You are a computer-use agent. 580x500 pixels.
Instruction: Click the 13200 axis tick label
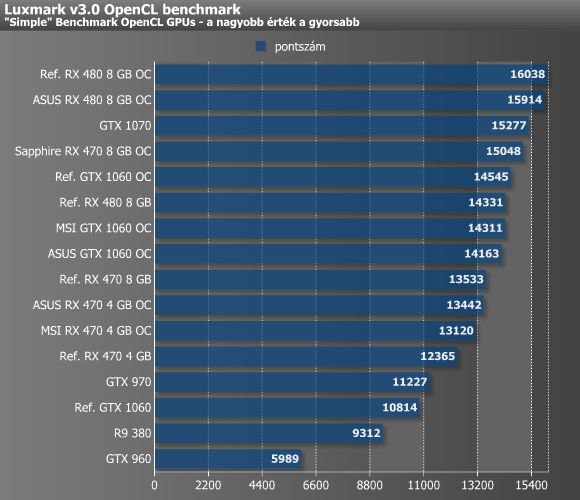click(x=477, y=485)
